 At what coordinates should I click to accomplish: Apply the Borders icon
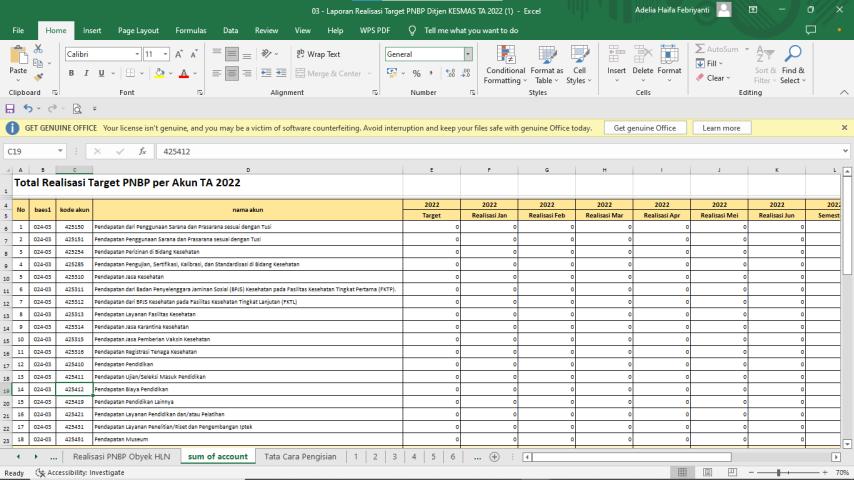(x=130, y=73)
